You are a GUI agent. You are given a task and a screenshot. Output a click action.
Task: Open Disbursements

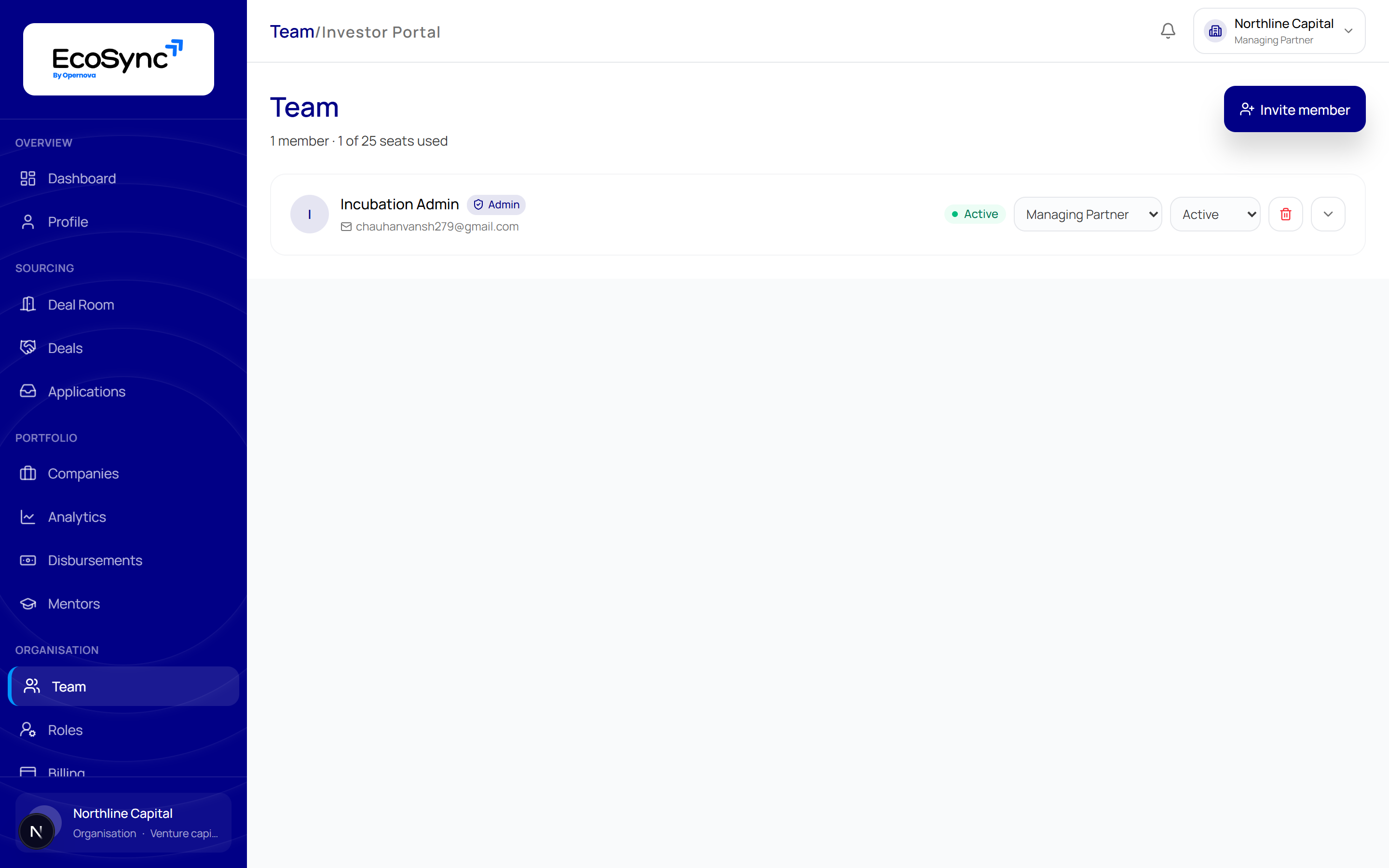123,560
